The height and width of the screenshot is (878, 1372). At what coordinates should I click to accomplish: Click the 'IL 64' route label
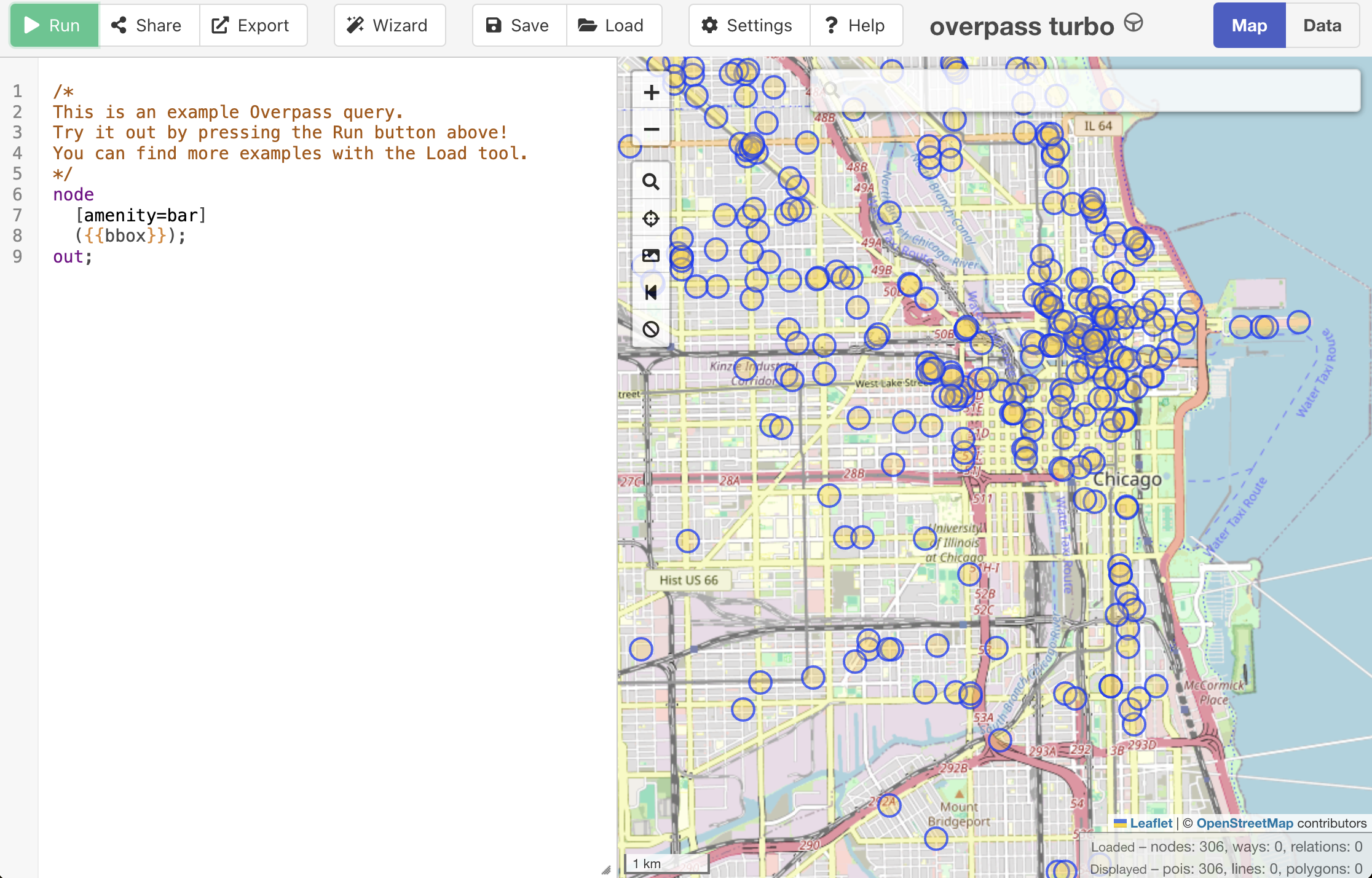coord(1098,126)
